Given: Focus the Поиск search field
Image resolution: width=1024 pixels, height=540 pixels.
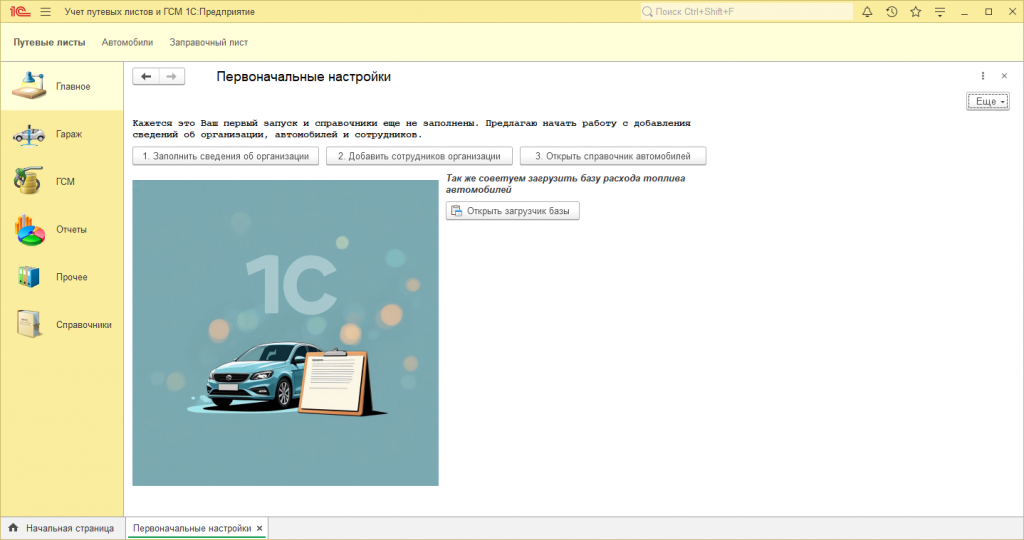Looking at the screenshot, I should (746, 12).
